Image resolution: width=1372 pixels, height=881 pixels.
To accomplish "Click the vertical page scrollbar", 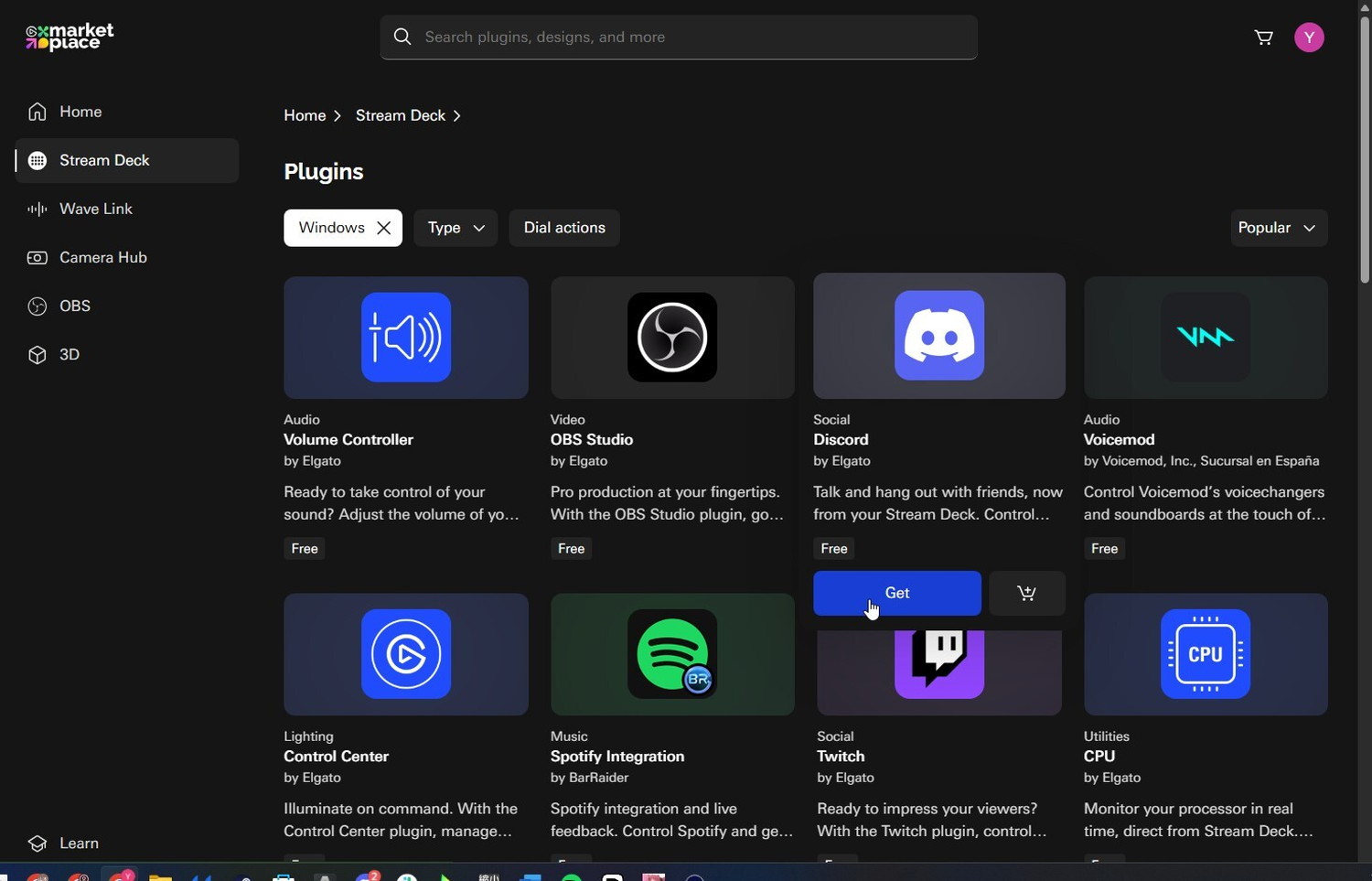I will point(1365,146).
